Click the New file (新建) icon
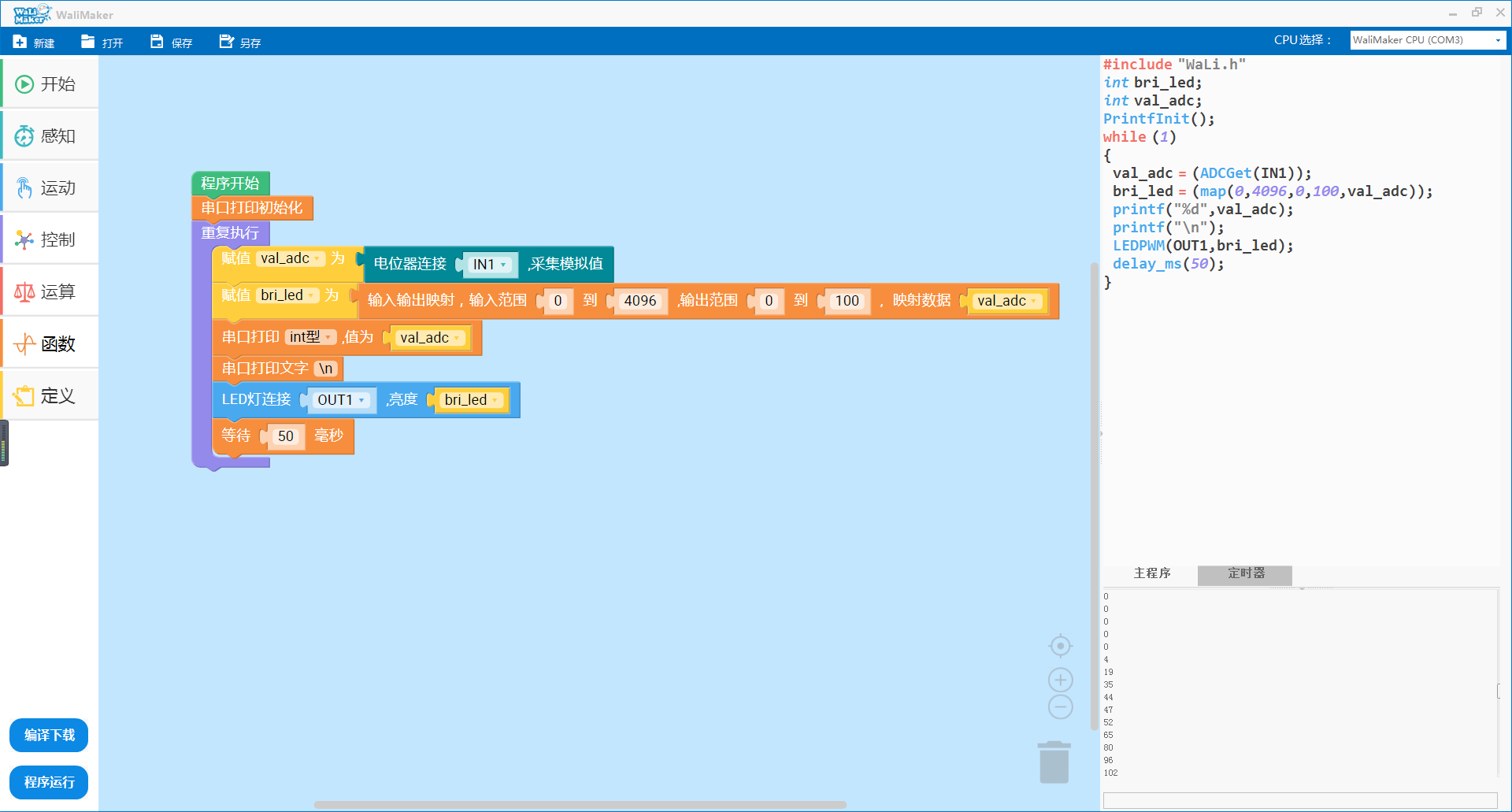The image size is (1512, 812). coord(20,42)
